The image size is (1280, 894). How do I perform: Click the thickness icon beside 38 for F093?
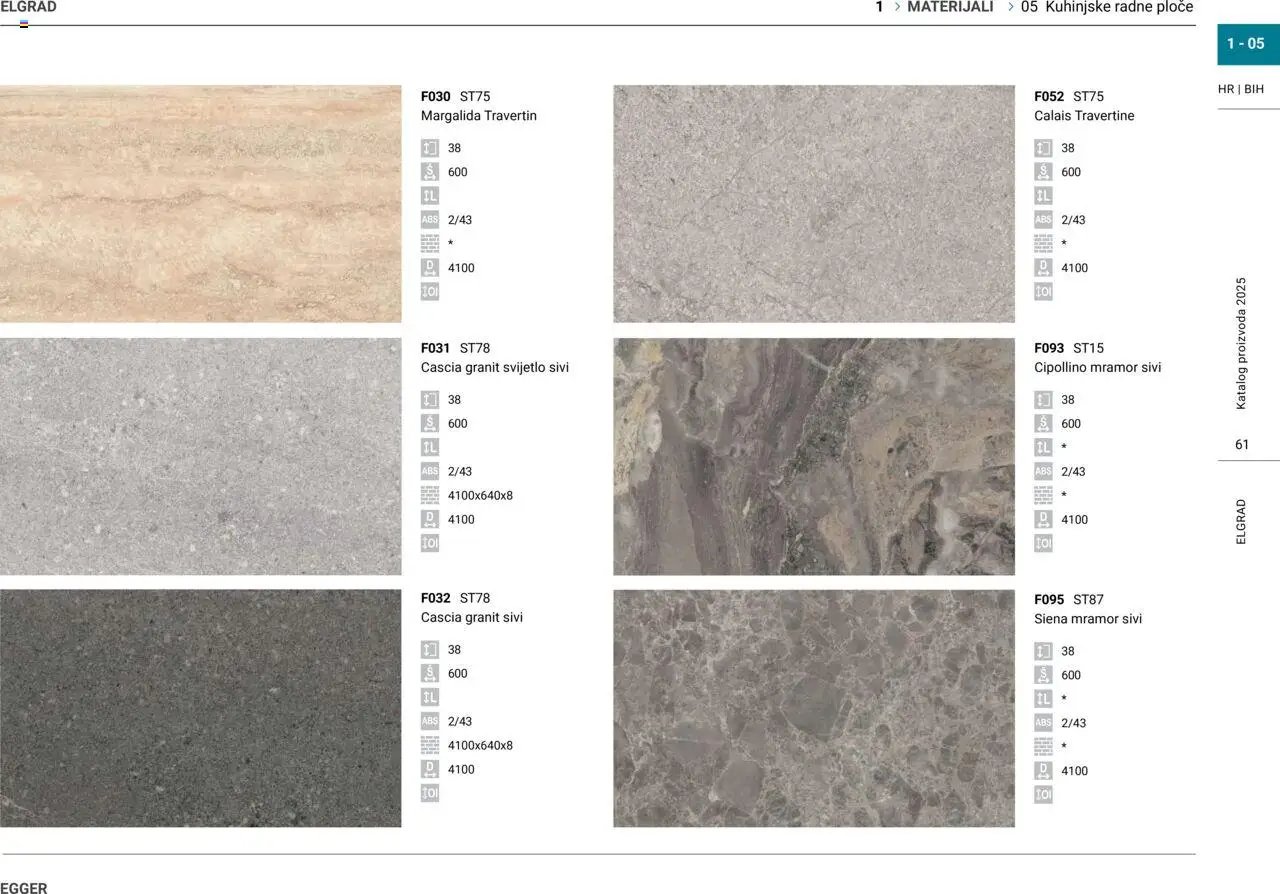click(1043, 400)
